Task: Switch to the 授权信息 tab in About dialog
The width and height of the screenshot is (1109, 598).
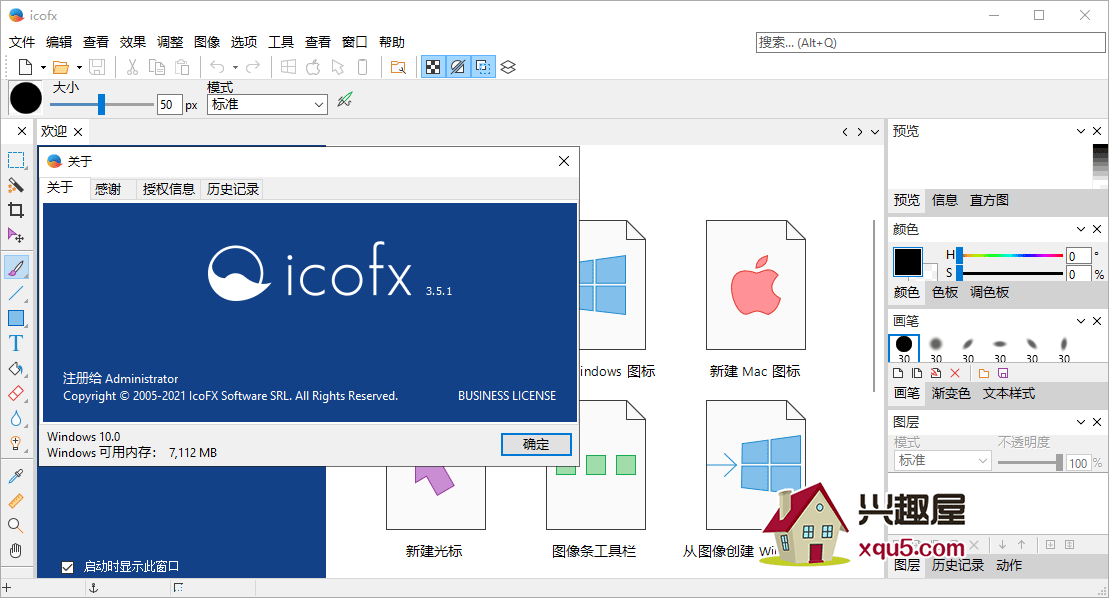Action: click(x=168, y=189)
